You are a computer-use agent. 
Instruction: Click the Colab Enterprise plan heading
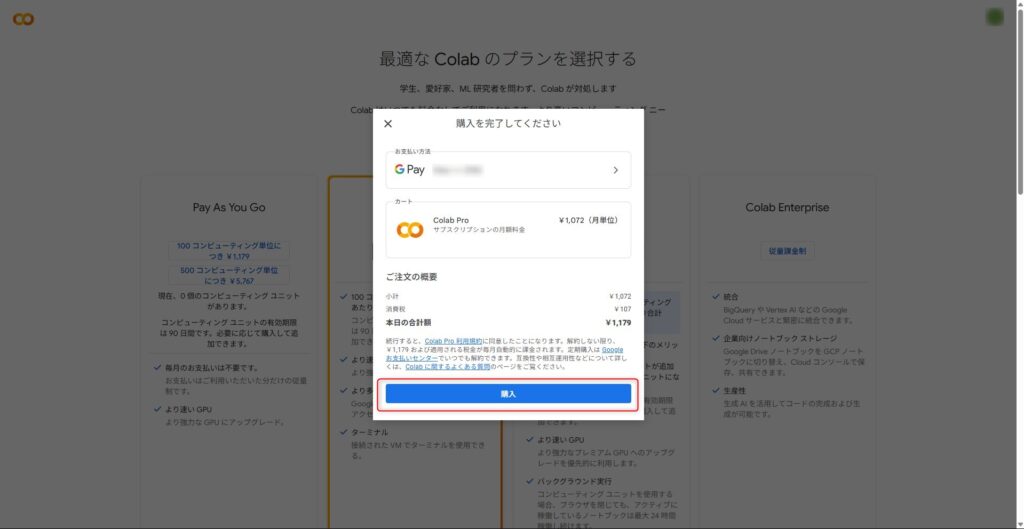pyautogui.click(x=787, y=207)
